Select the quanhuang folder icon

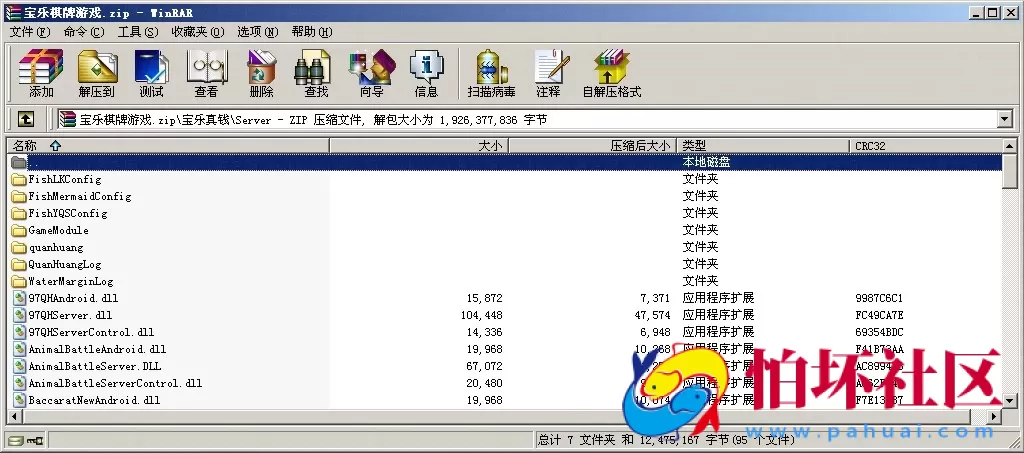(x=19, y=247)
